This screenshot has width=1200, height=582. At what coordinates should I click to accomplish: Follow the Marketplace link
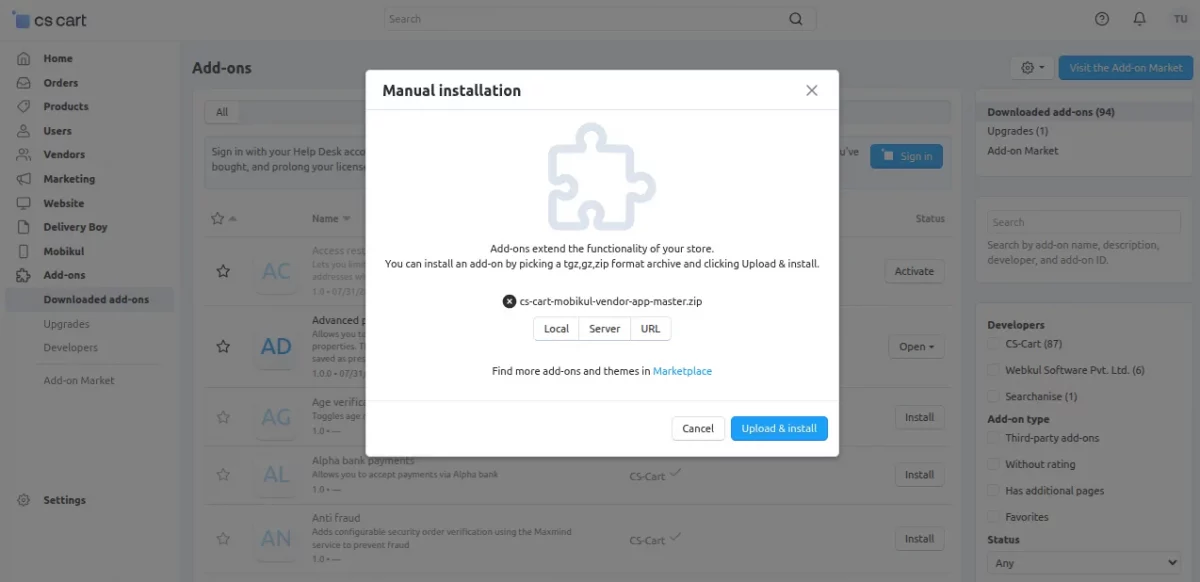(x=682, y=371)
